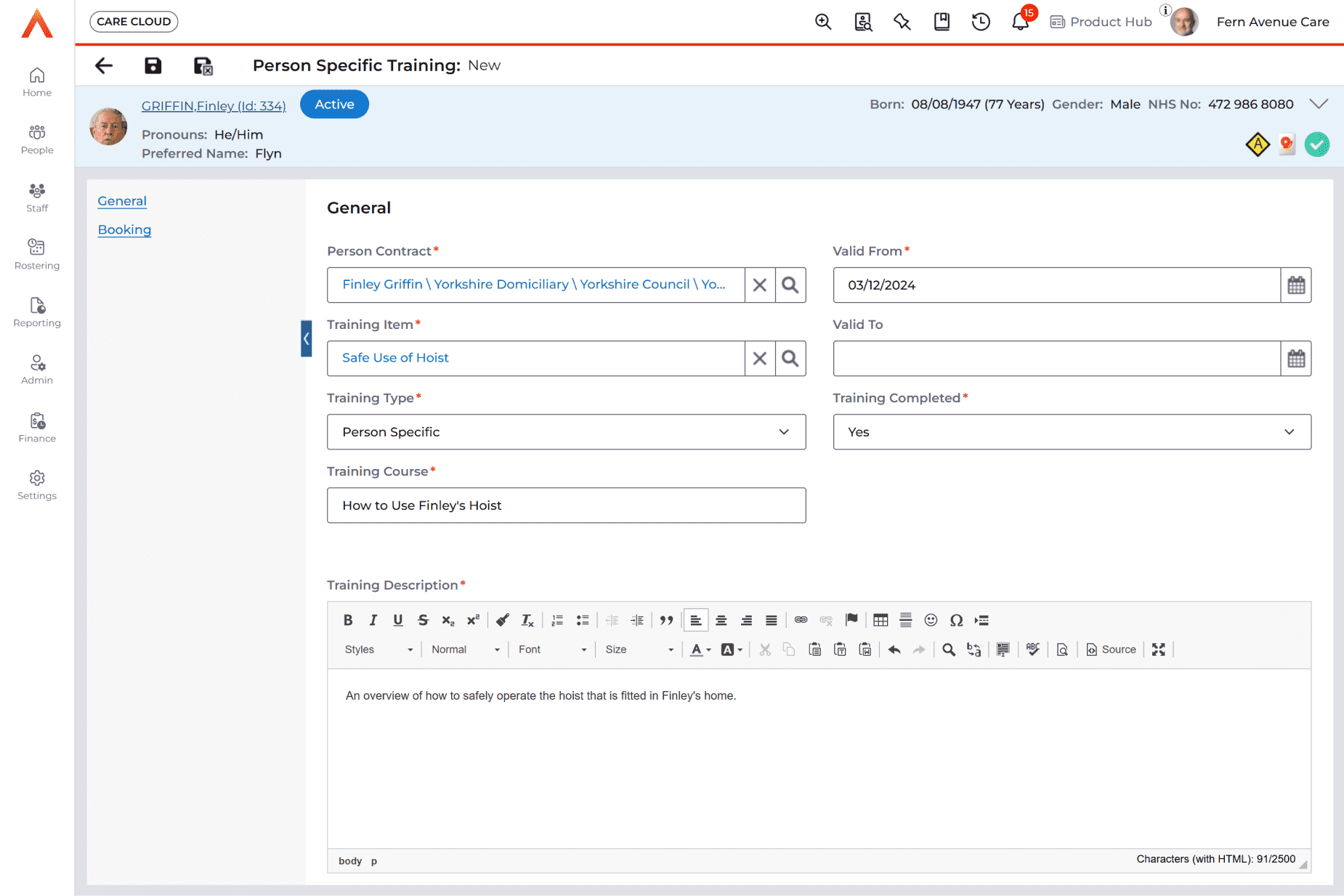Open the GRIFFIN, Finley record link
Image resolution: width=1344 pixels, height=896 pixels.
click(214, 106)
